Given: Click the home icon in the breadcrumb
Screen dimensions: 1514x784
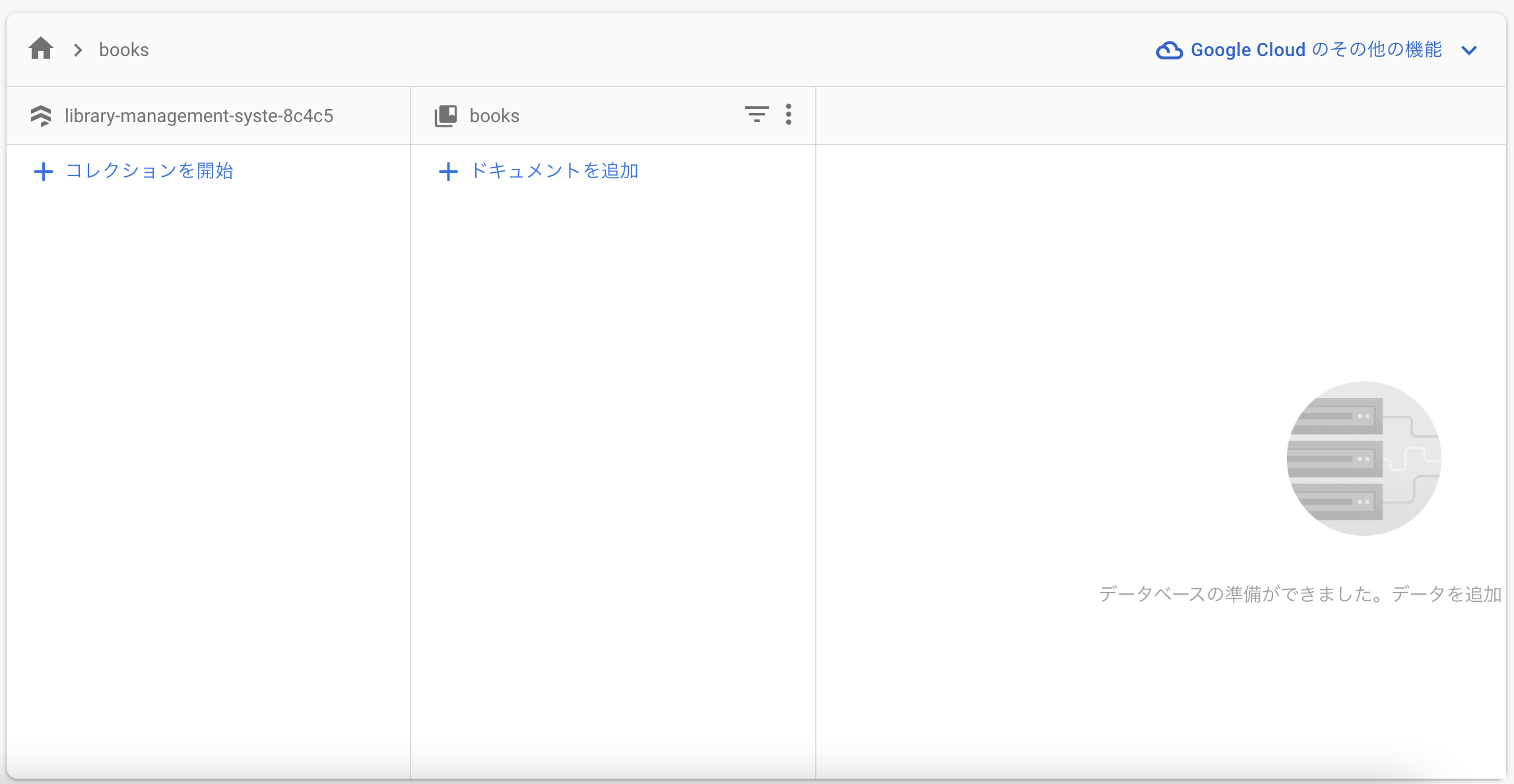Looking at the screenshot, I should pyautogui.click(x=40, y=49).
